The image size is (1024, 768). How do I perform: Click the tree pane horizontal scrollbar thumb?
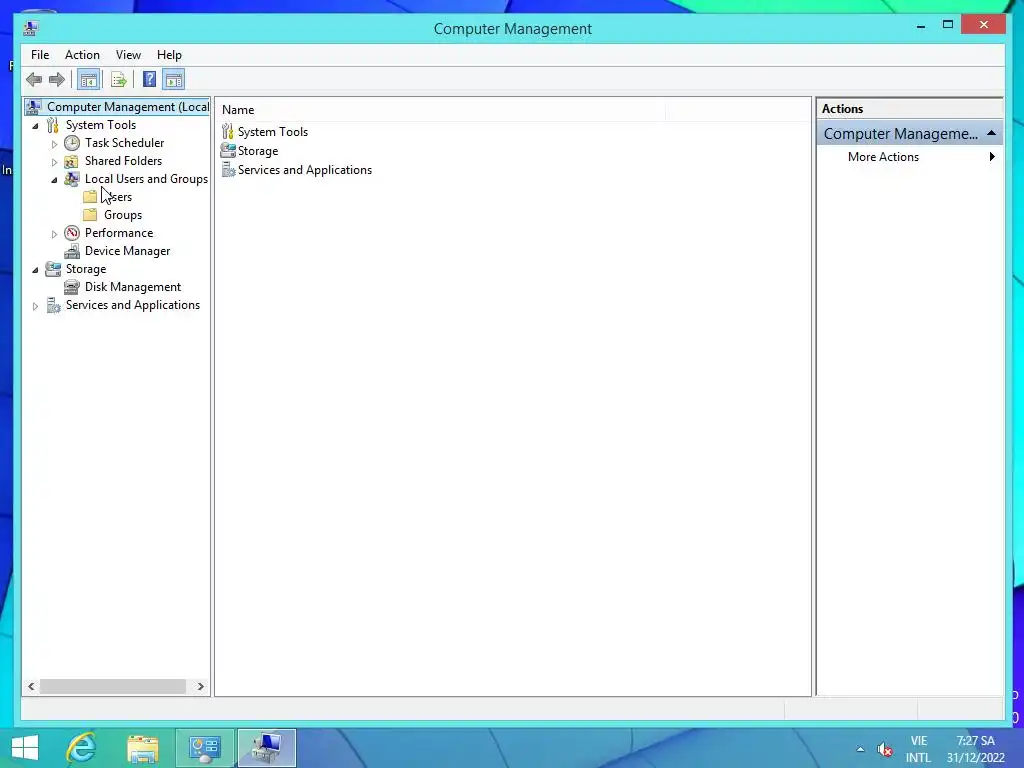113,686
